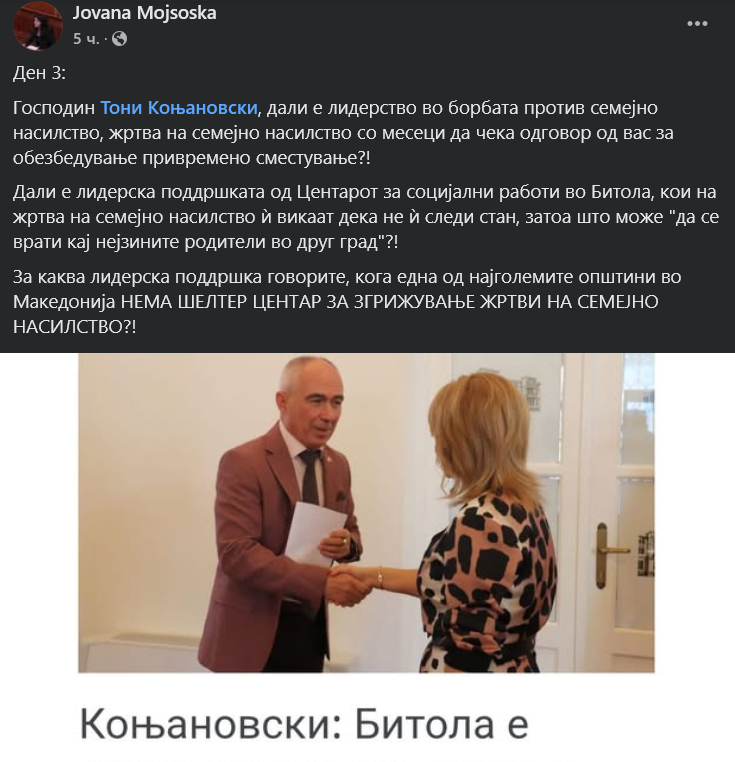
Task: Click the paragraph starting with "Господин"
Action: (343, 133)
